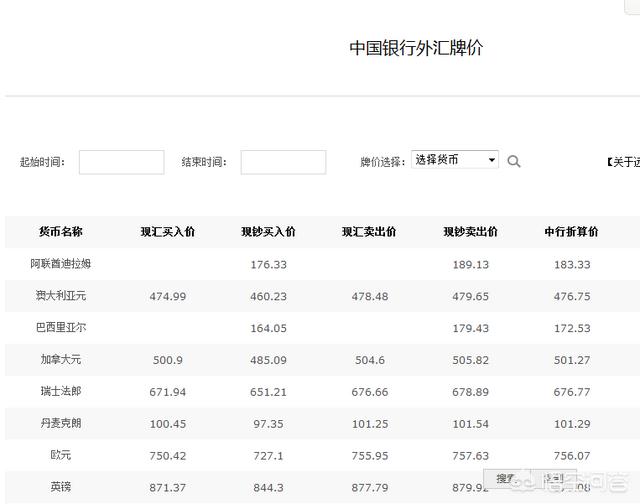Click the 加拿大元 currency row name
Screen dimensions: 640x504
click(x=61, y=359)
